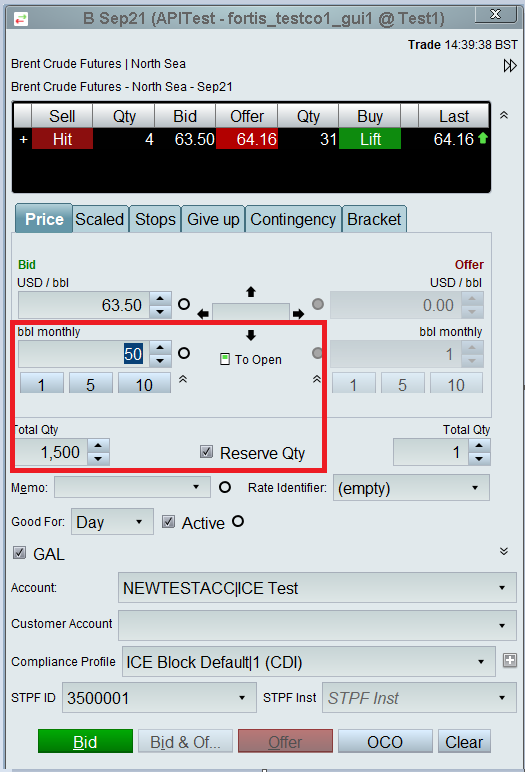525x772 pixels.
Task: Click the plus icon next to Compliance Profile
Action: [510, 660]
